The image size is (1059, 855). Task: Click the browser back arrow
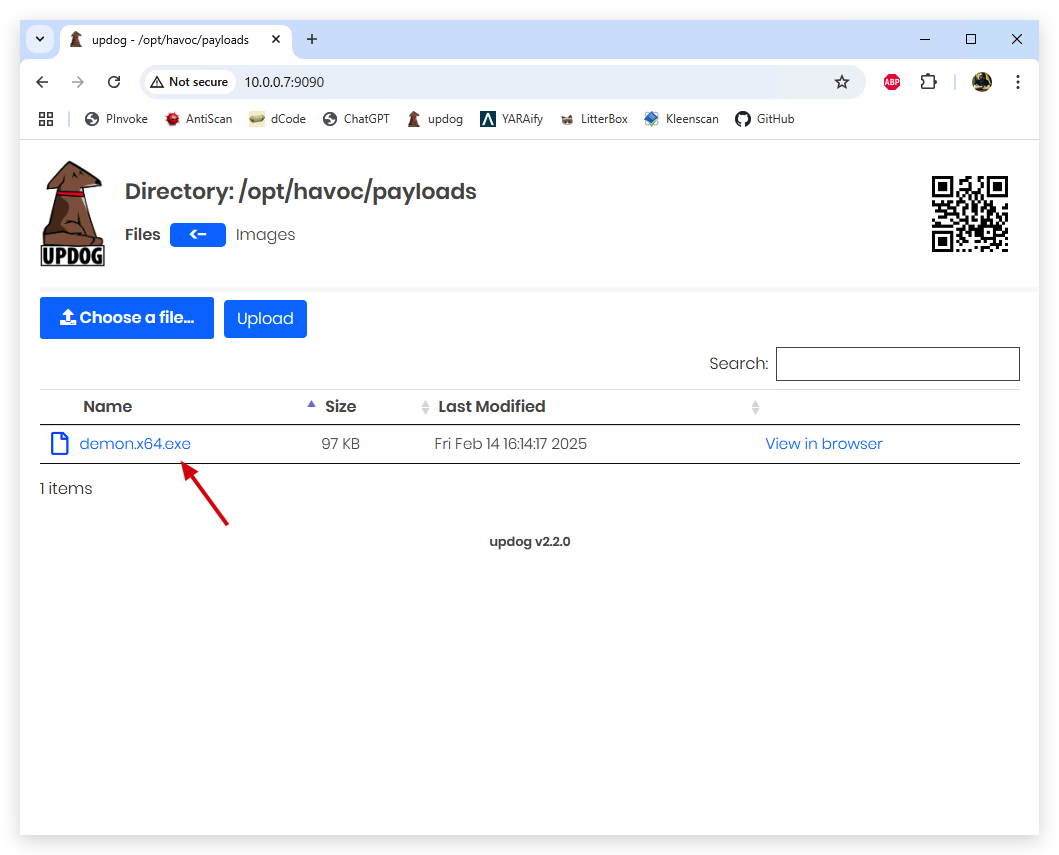(42, 82)
